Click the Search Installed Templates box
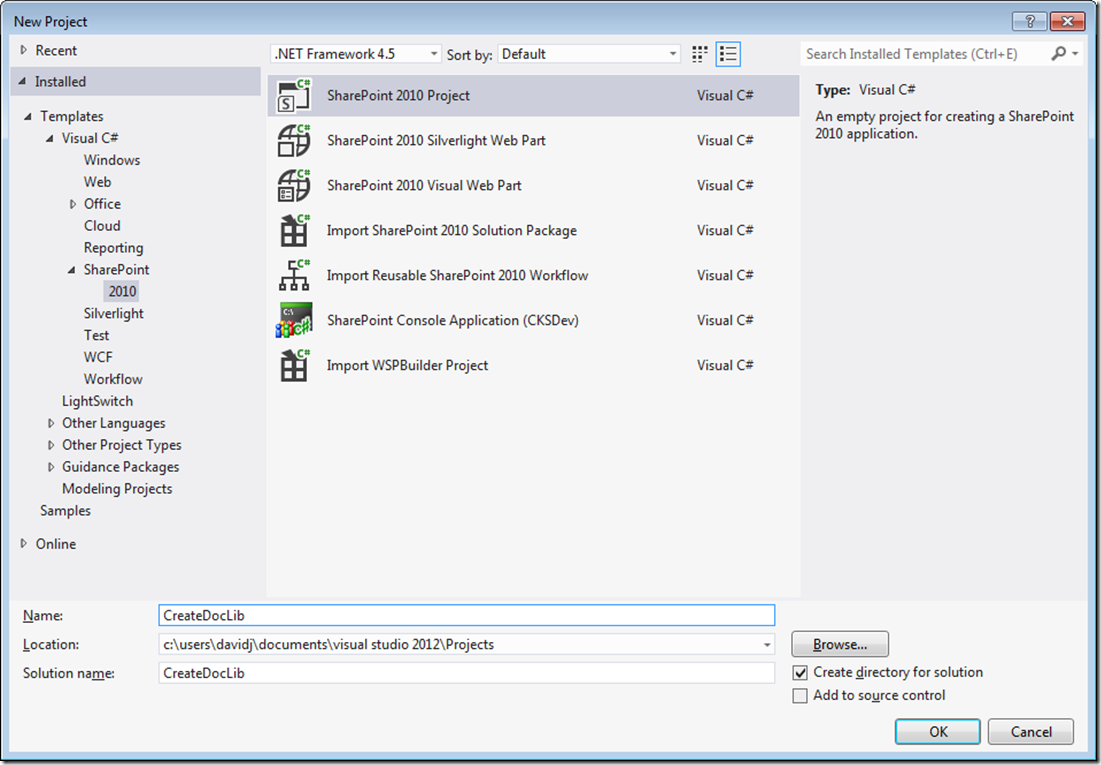 [x=925, y=54]
